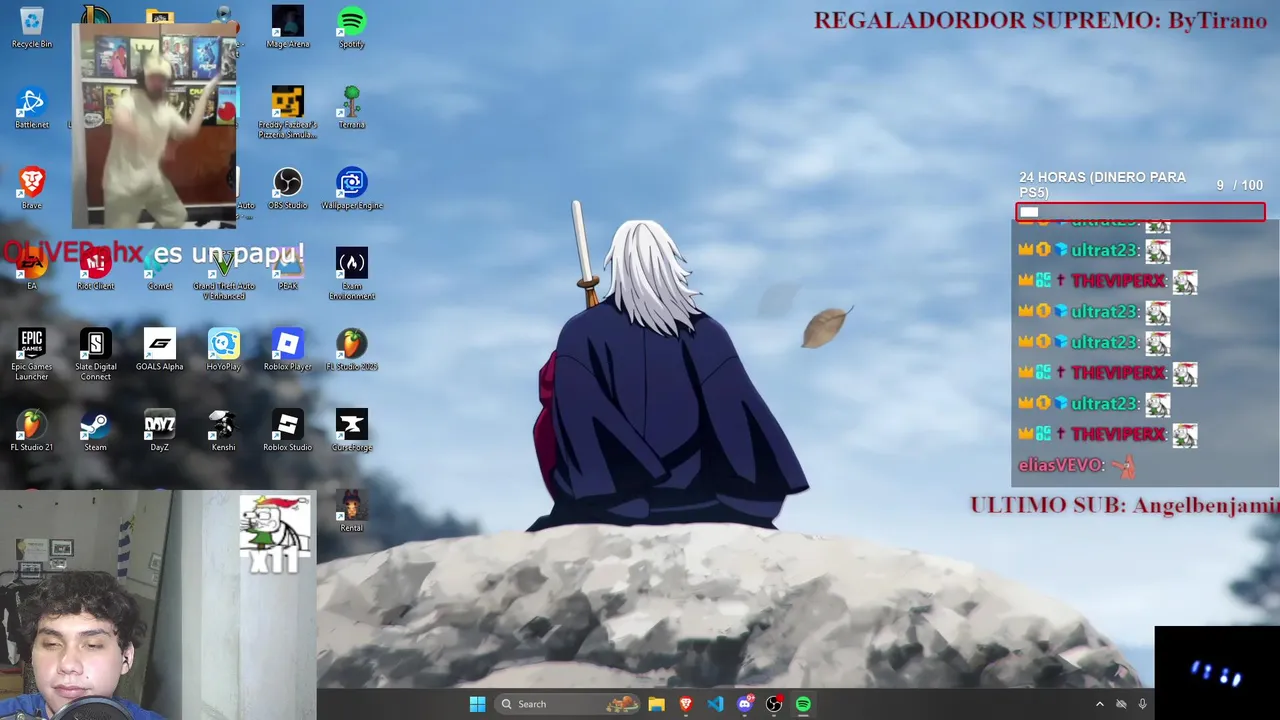Switch to Spotify in the taskbar
Image resolution: width=1280 pixels, height=720 pixels.
point(803,704)
